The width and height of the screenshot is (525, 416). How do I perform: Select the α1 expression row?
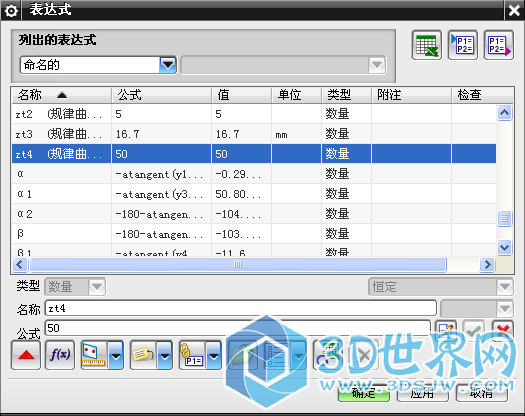click(x=254, y=194)
